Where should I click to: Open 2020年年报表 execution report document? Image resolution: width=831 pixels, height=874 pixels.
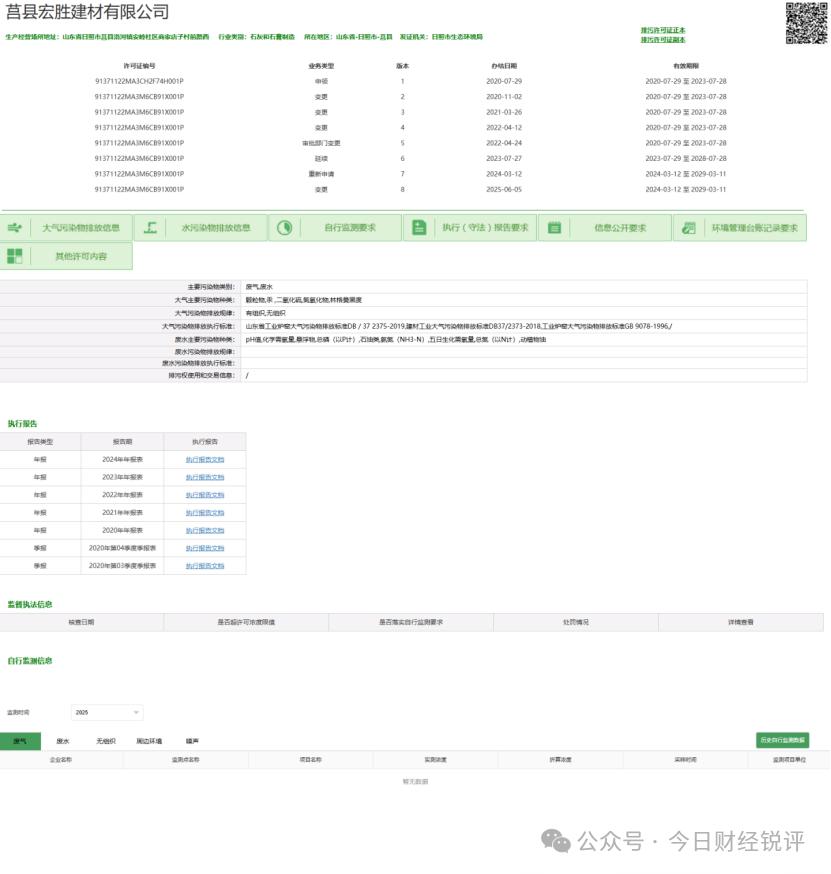[x=205, y=530]
